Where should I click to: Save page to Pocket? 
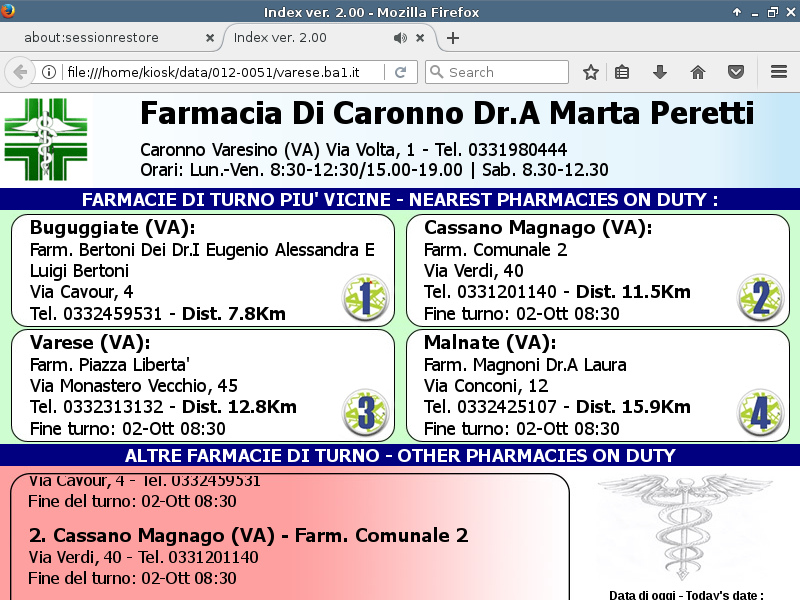pos(735,72)
